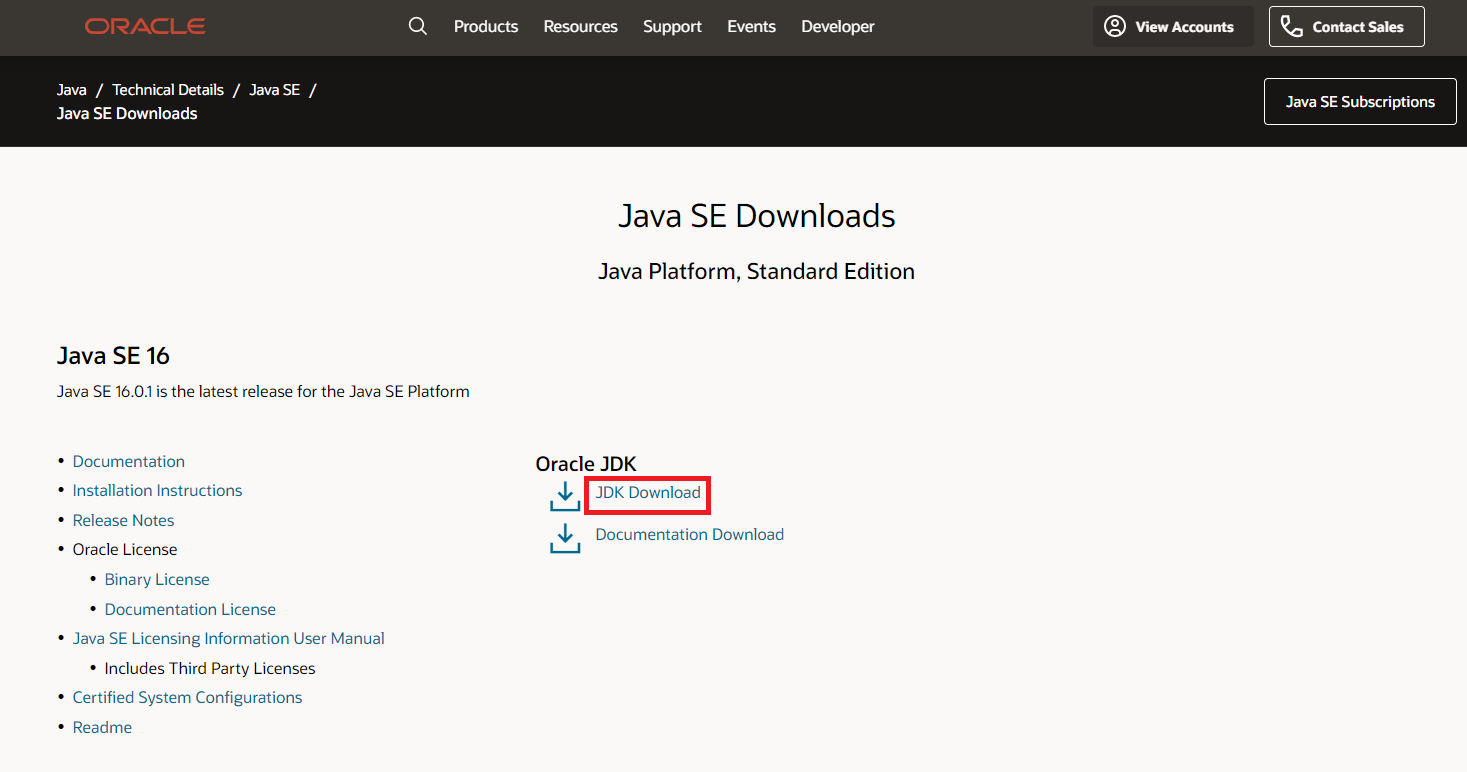Viewport: 1467px width, 772px height.
Task: Open the JDK Download link
Action: point(648,493)
